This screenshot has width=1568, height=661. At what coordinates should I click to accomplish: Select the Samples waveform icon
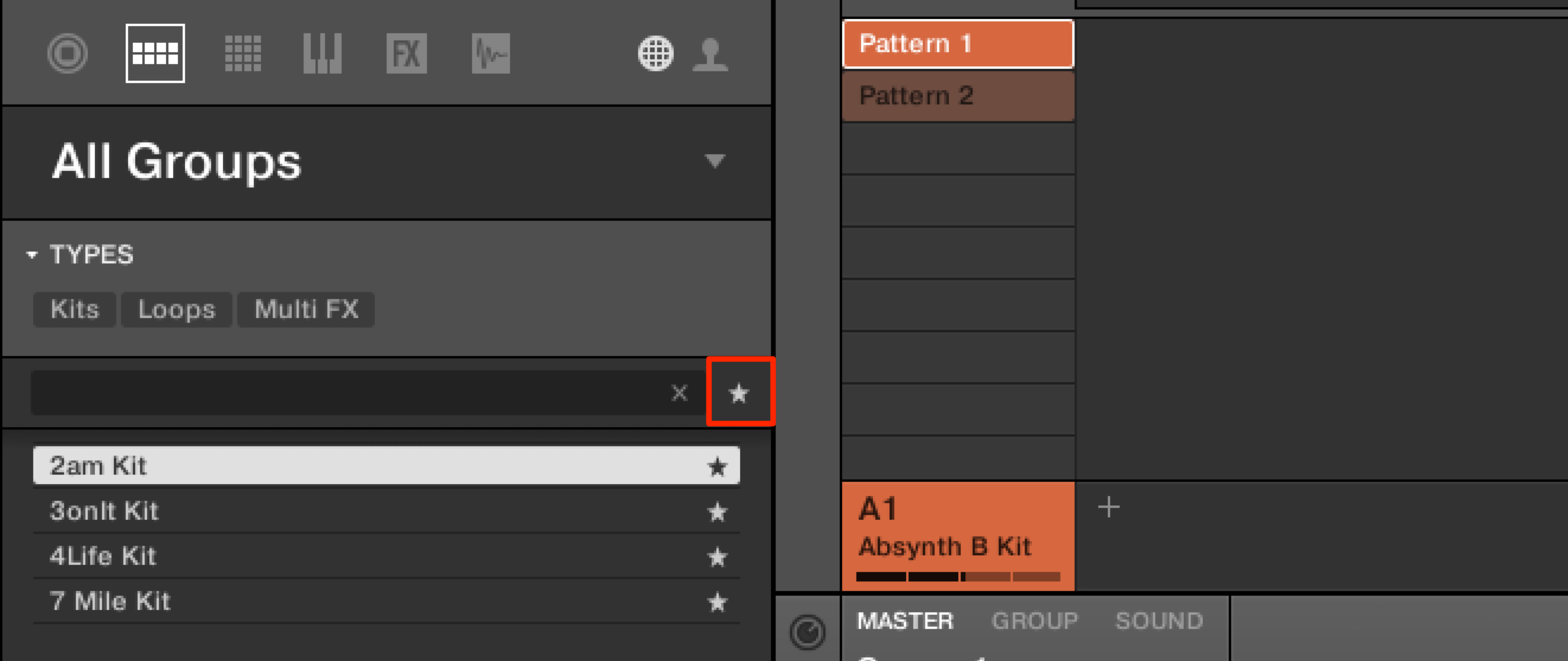coord(490,53)
